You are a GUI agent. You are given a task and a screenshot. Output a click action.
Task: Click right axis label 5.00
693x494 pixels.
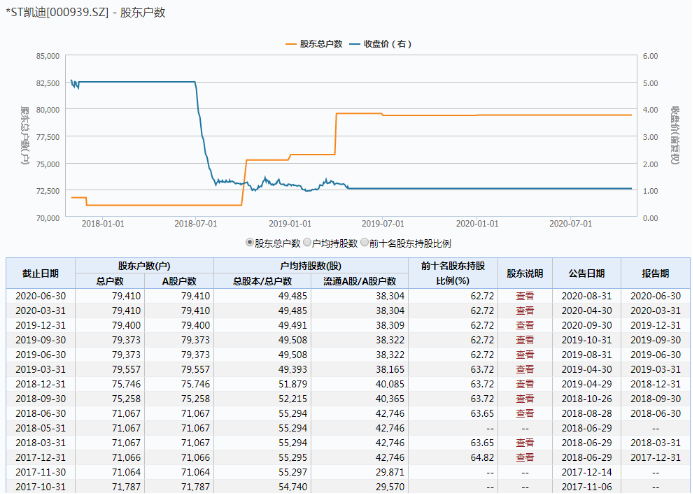pyautogui.click(x=650, y=83)
